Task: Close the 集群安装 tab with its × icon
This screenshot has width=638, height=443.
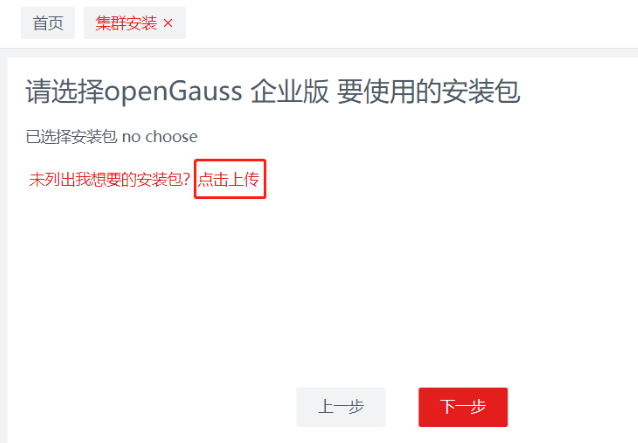Action: point(168,23)
